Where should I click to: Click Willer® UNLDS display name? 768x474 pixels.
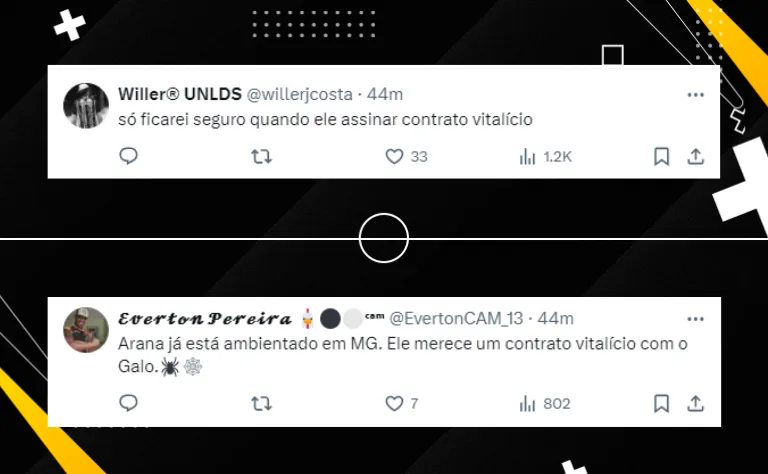[x=180, y=94]
